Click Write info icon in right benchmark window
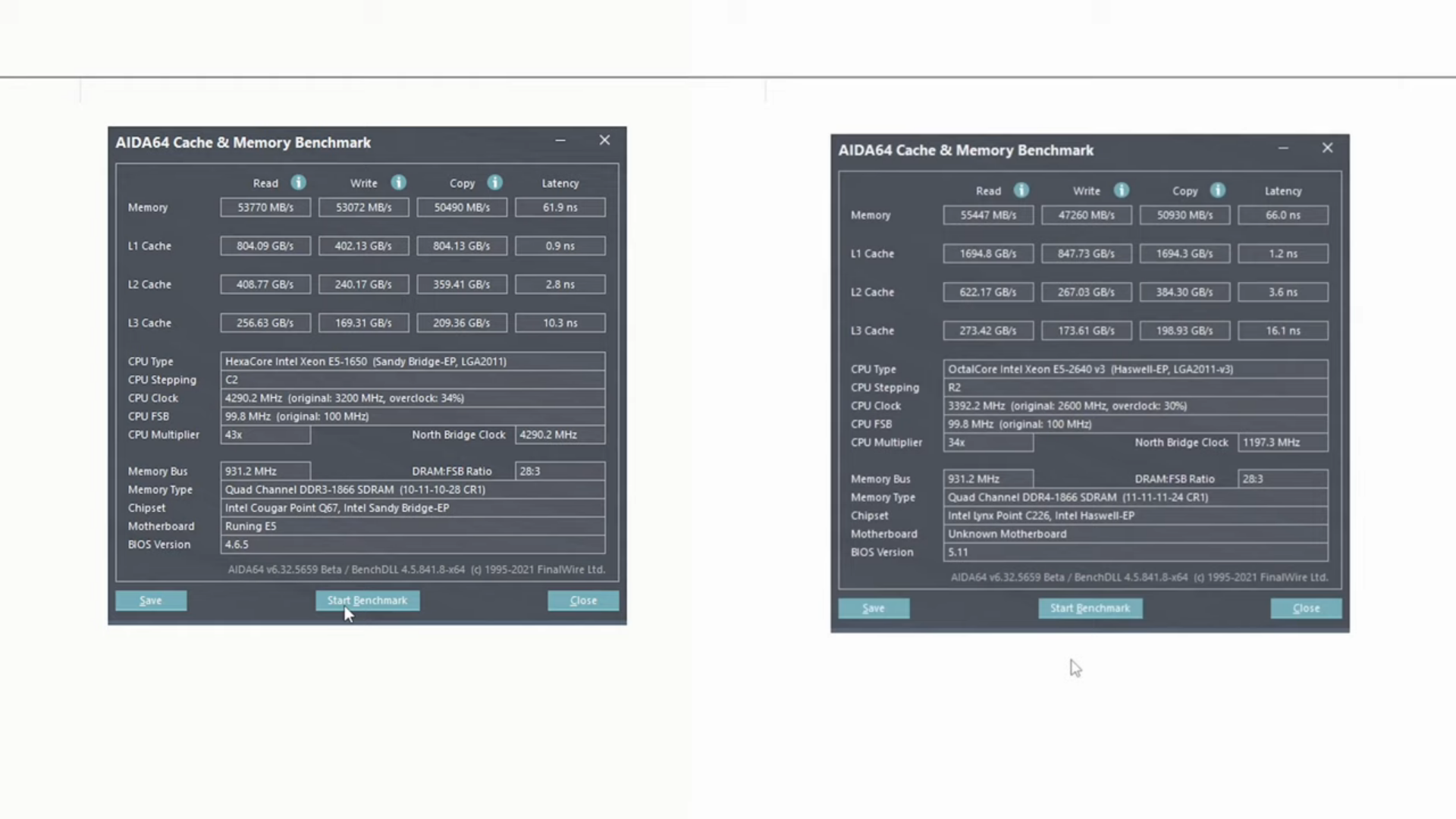 click(1122, 190)
